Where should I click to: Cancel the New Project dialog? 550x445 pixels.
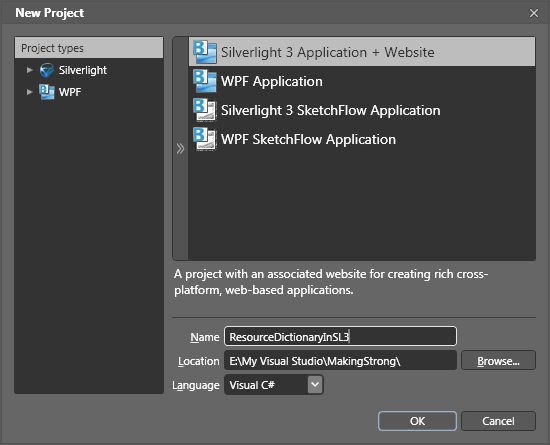click(498, 421)
